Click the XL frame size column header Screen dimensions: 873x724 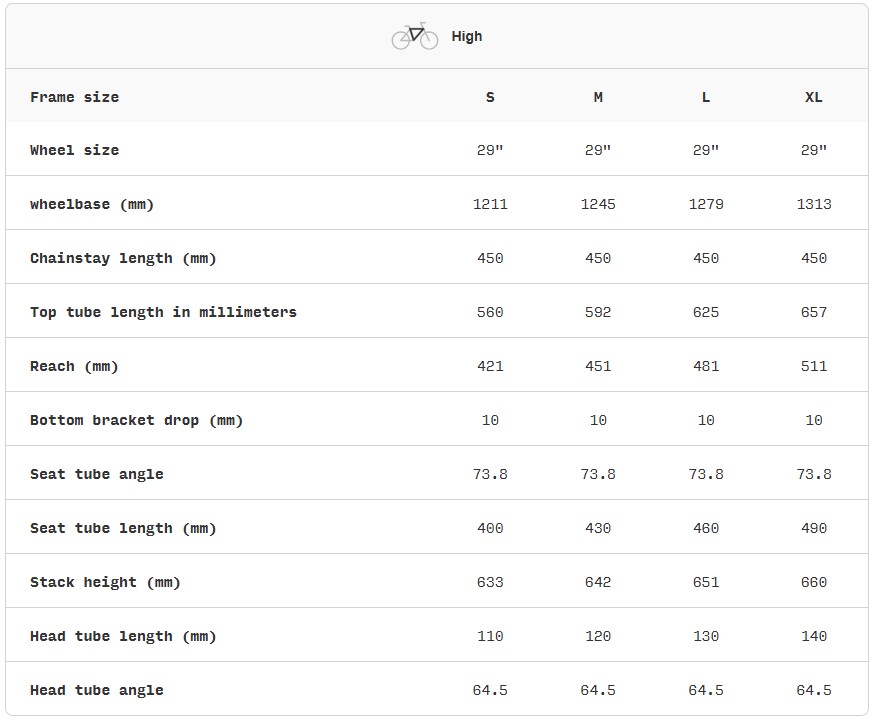point(813,97)
